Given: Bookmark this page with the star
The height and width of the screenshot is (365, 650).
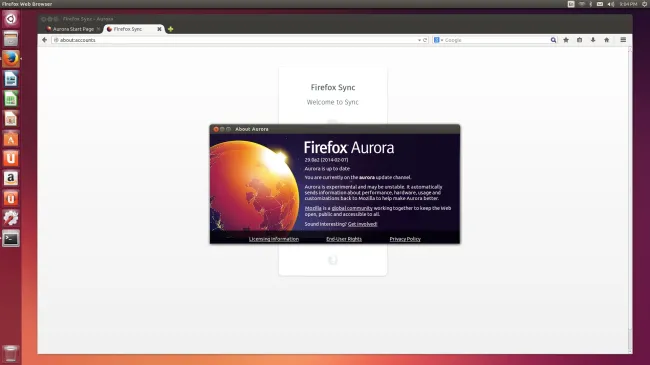Looking at the screenshot, I should (x=566, y=40).
